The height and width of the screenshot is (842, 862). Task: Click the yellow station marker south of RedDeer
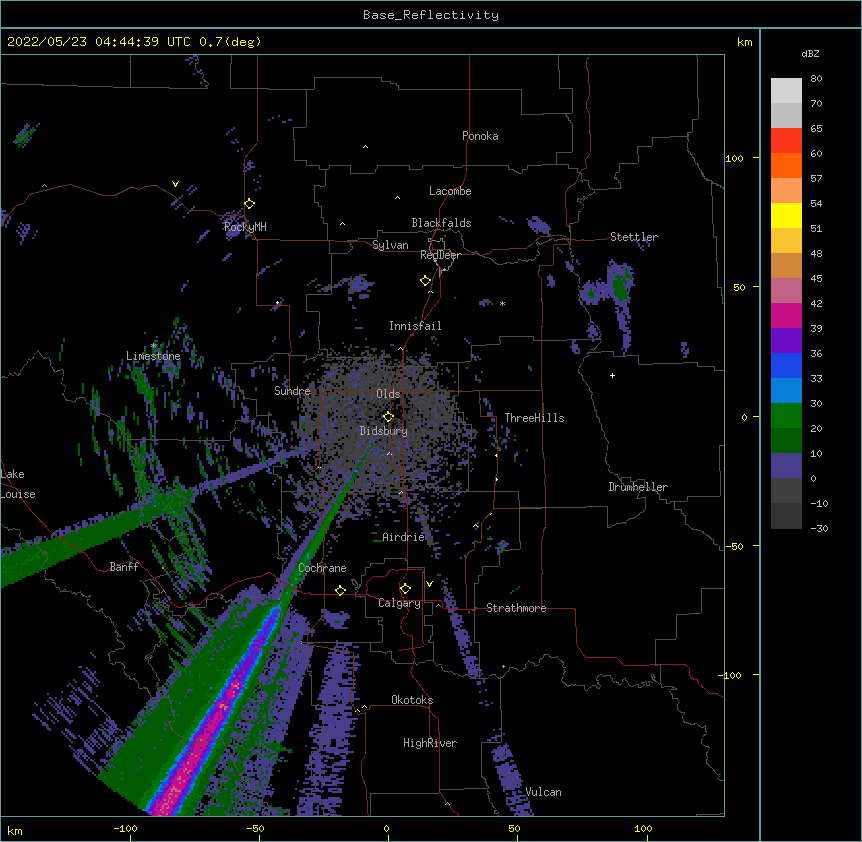[426, 281]
